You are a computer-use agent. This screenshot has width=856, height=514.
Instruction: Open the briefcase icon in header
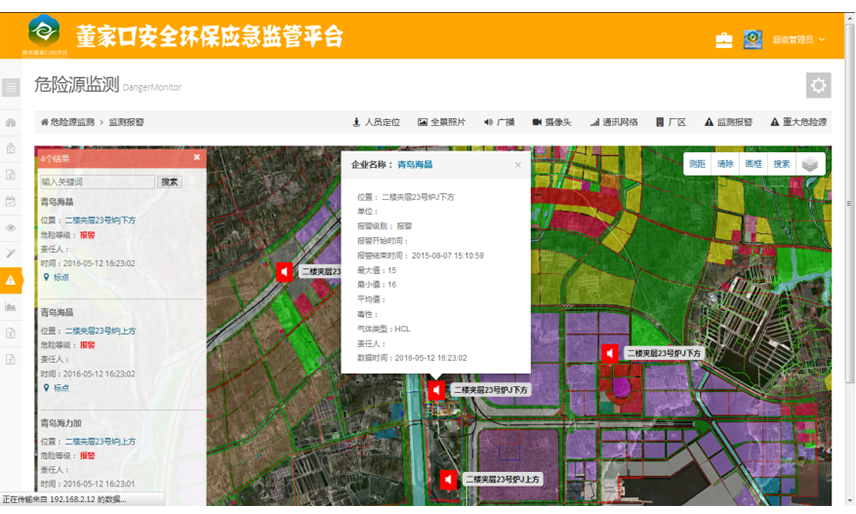click(x=724, y=40)
